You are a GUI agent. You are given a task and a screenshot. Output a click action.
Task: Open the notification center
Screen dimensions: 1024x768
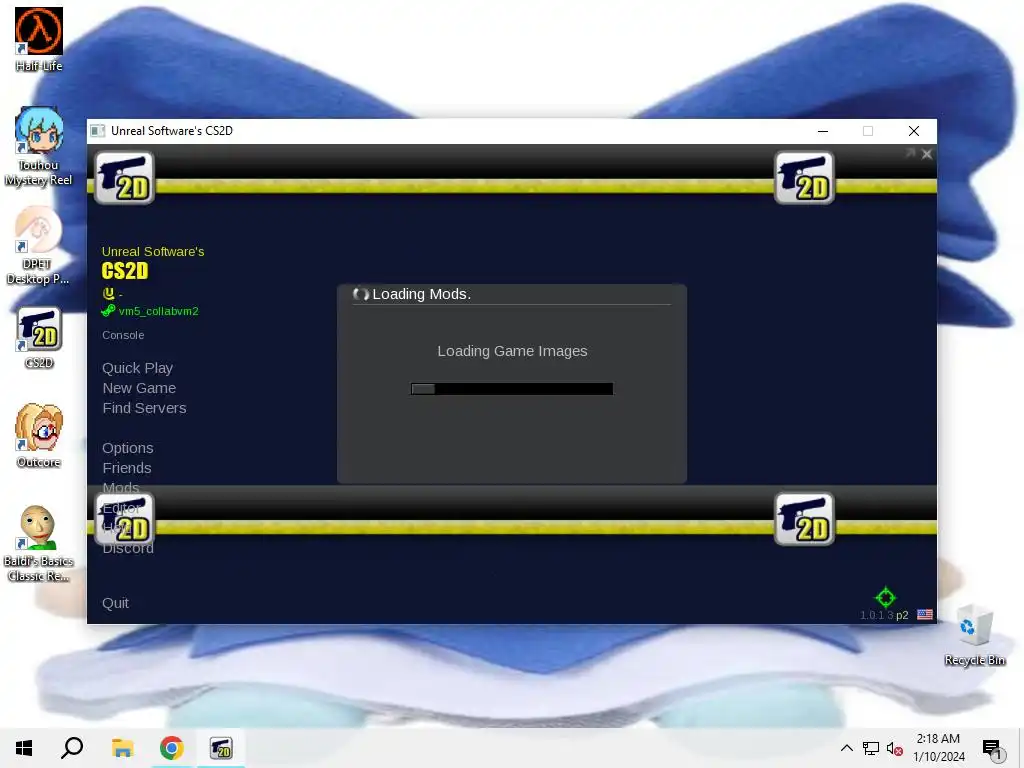(993, 749)
